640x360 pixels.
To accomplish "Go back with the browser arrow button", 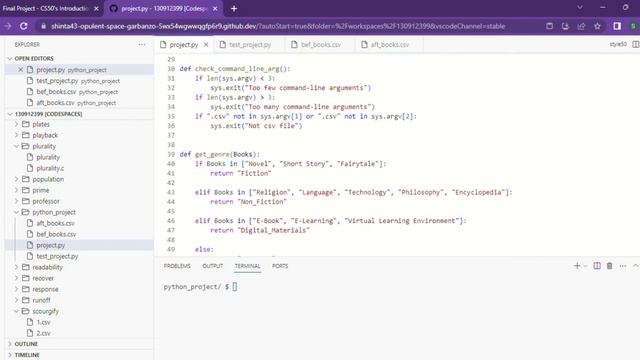I will pyautogui.click(x=7, y=26).
